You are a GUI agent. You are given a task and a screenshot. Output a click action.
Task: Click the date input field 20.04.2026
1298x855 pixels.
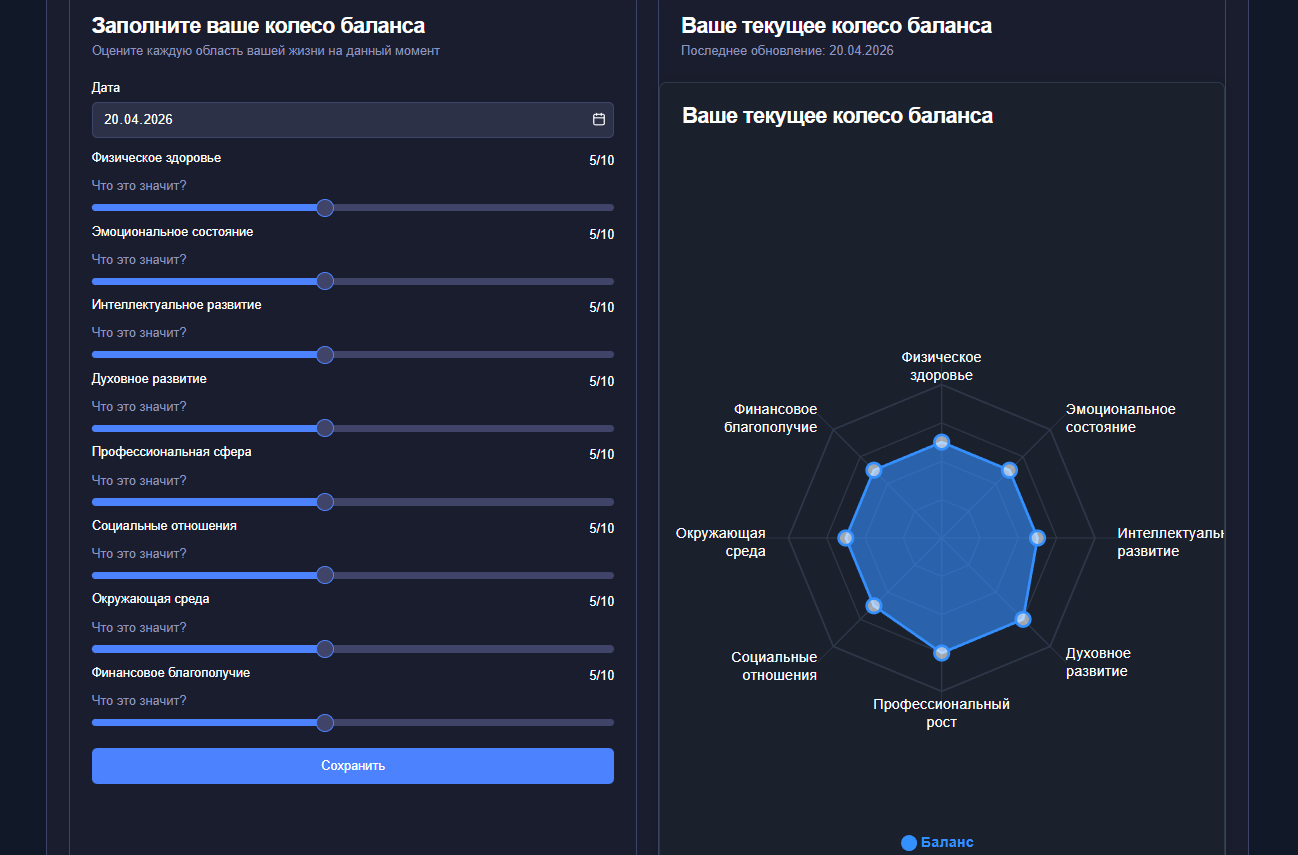pyautogui.click(x=340, y=120)
